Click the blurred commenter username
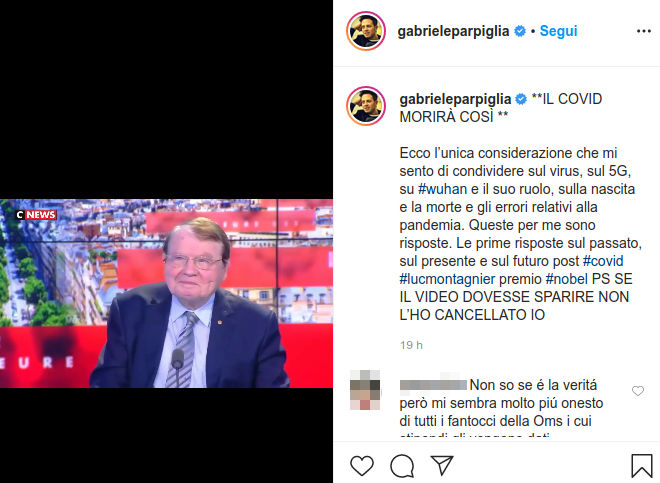660x483 pixels. [433, 385]
